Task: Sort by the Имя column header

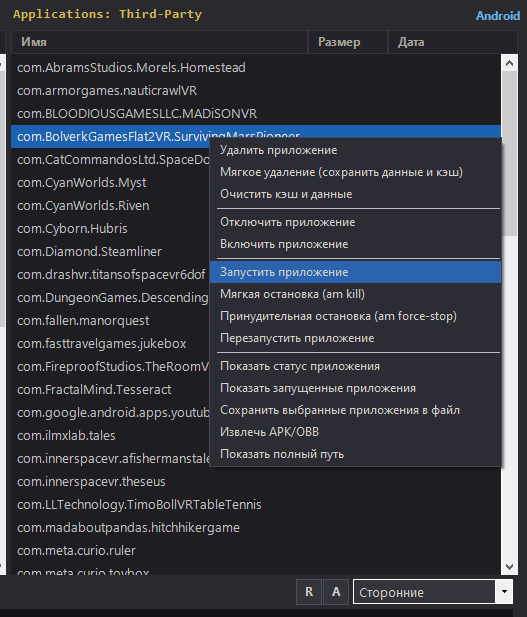Action: click(159, 42)
